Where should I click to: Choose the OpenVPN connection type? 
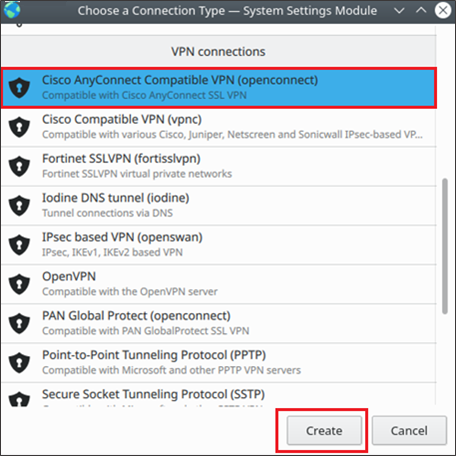point(219,284)
